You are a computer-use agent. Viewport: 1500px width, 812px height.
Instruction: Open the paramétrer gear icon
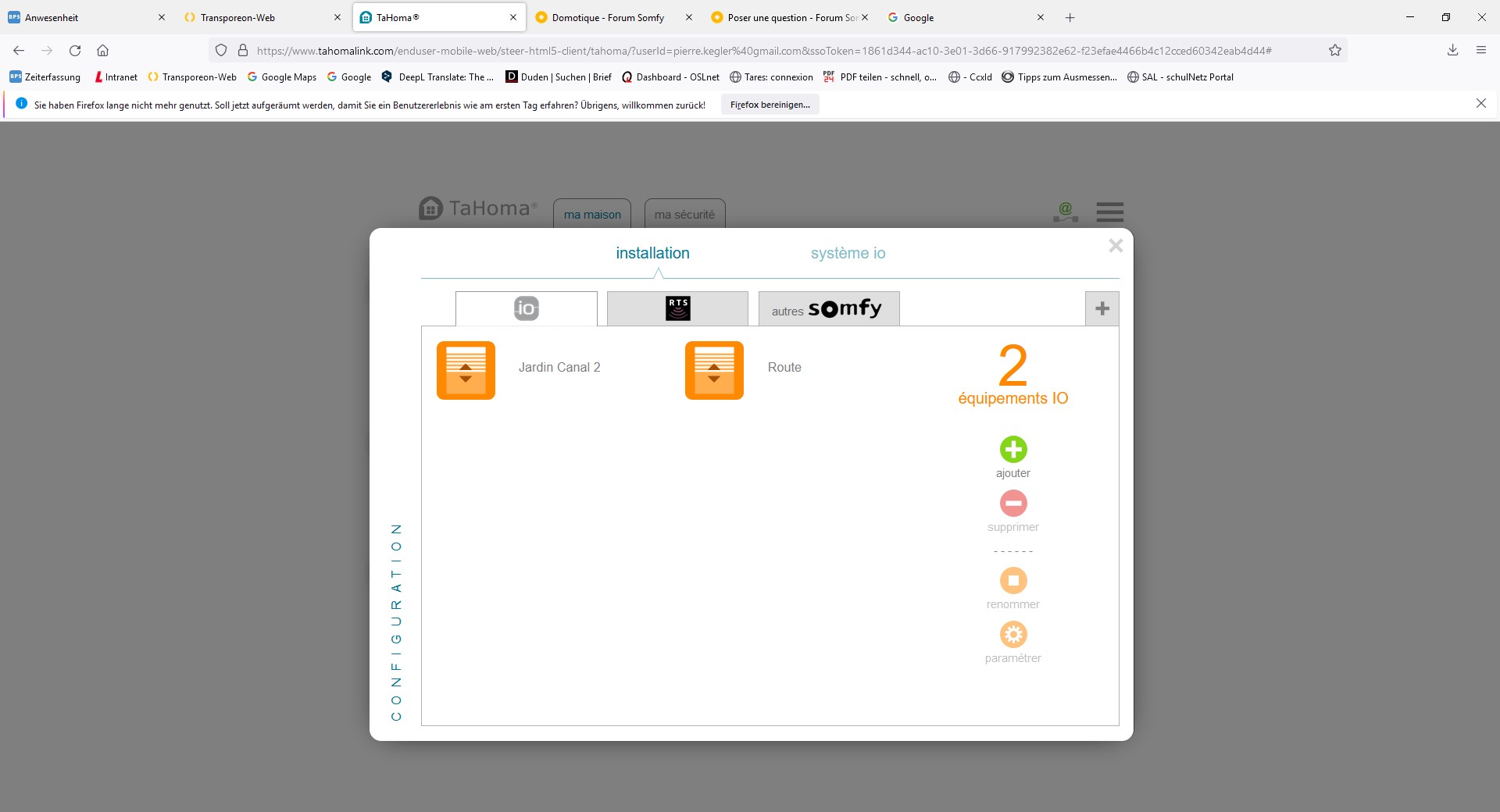tap(1013, 634)
